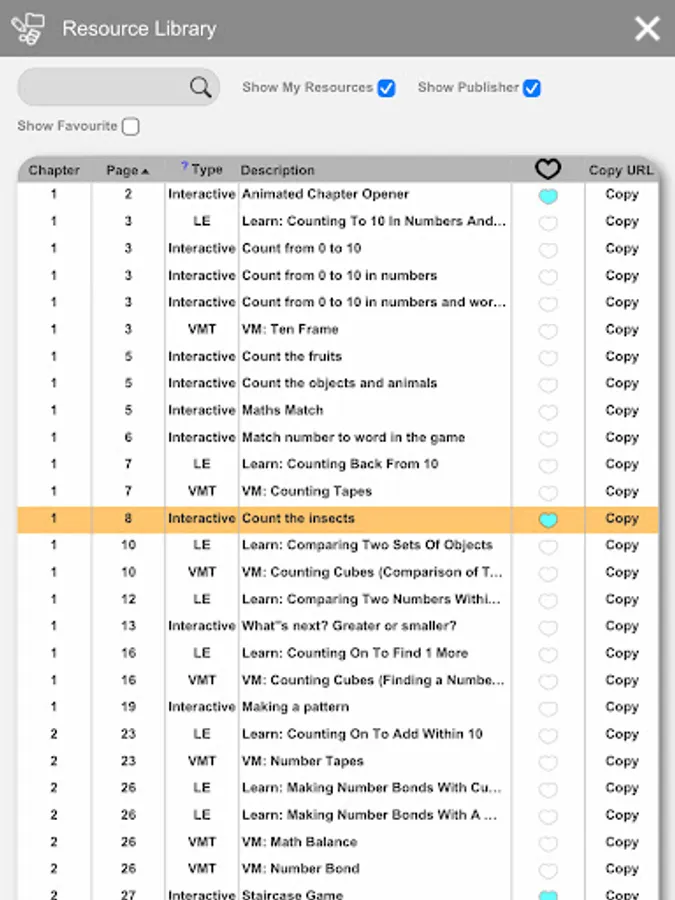
Task: Favourite VM: Counting Tapes heart
Action: coord(548,492)
